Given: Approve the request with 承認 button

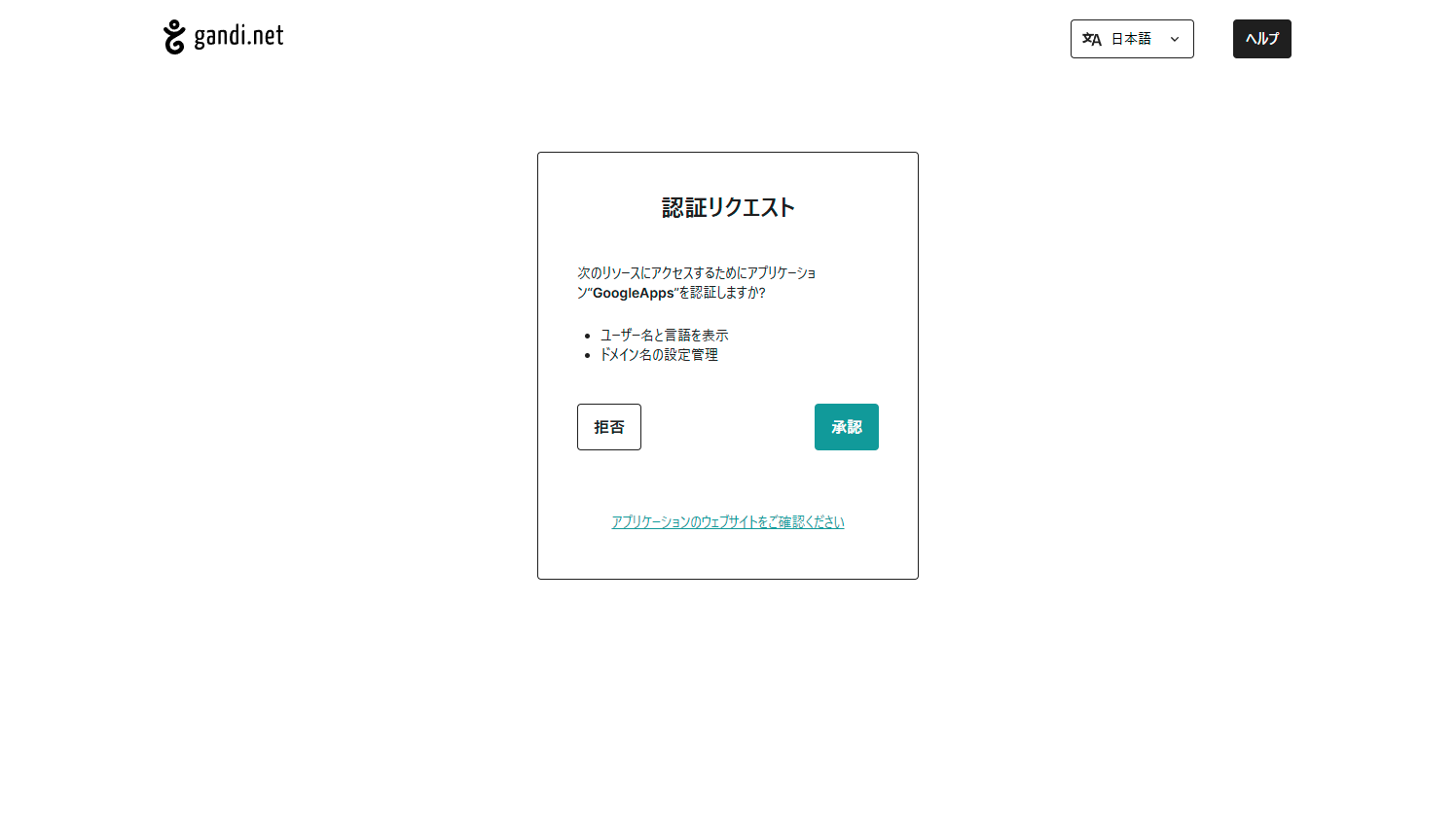Looking at the screenshot, I should point(846,427).
